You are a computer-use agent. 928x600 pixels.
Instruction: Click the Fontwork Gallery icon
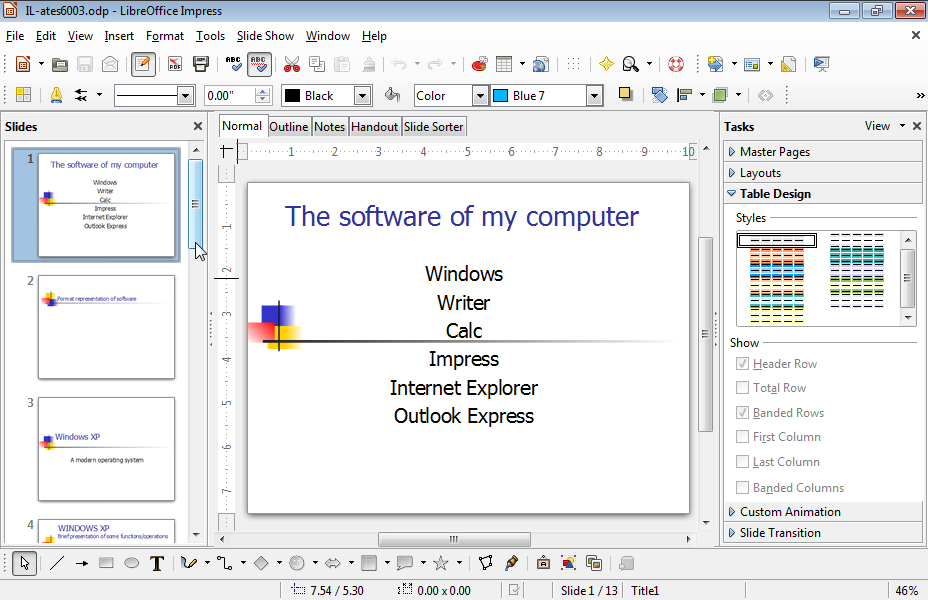(543, 563)
